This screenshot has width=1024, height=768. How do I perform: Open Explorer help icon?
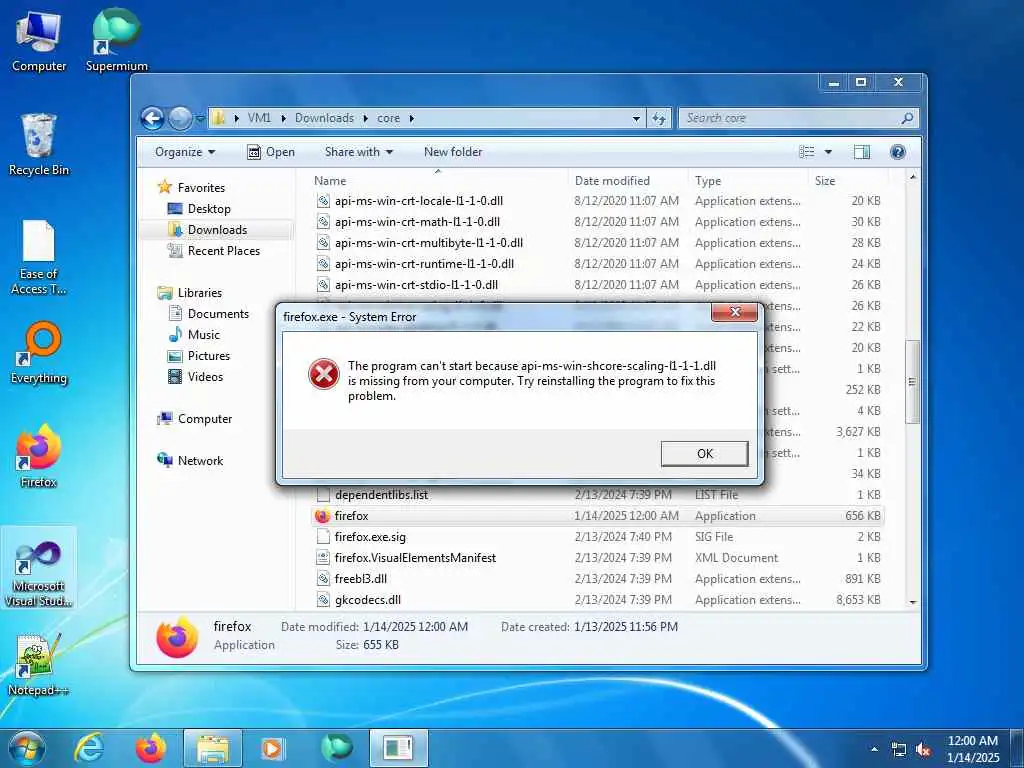898,152
